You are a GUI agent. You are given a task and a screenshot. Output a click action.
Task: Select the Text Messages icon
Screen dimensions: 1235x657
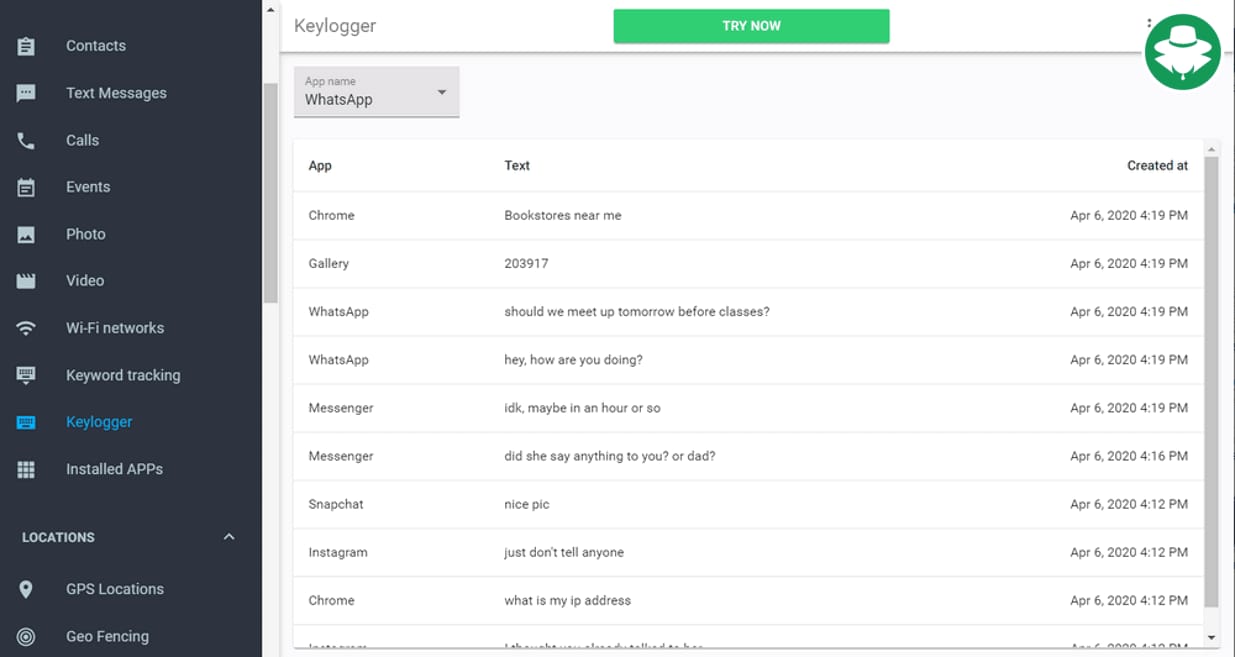(24, 92)
